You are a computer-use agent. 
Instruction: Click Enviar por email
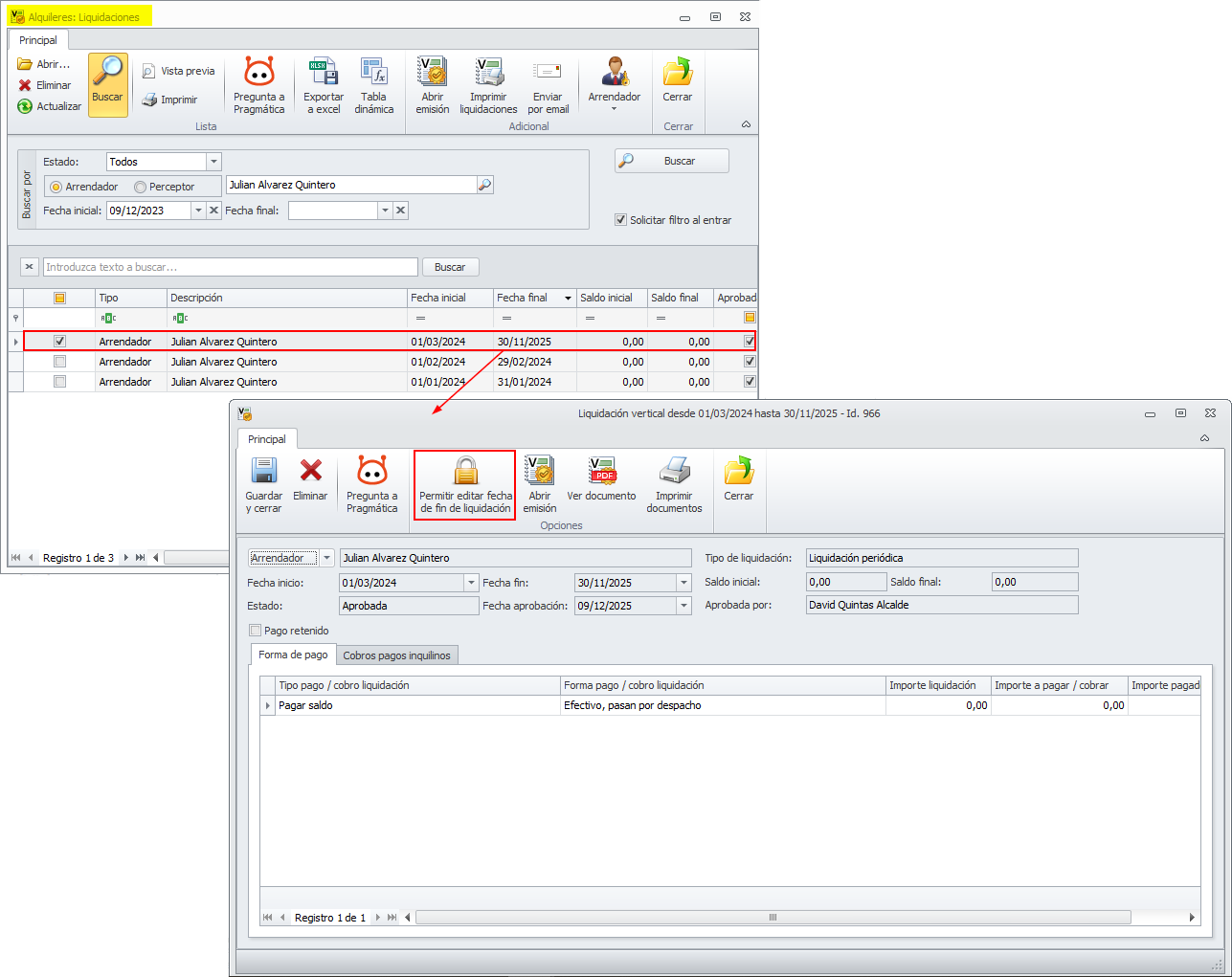click(548, 84)
